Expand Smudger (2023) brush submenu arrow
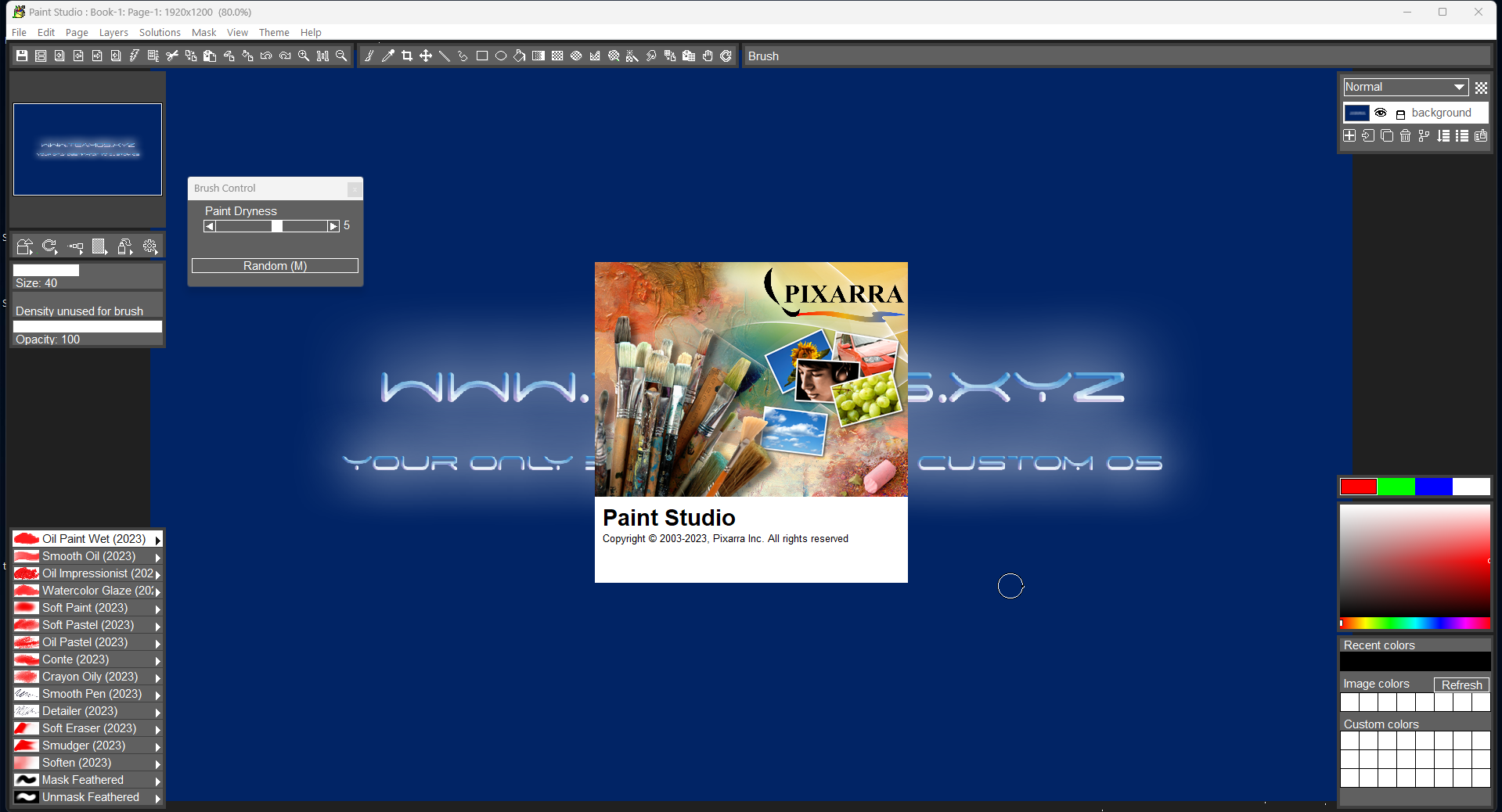 pos(158,746)
